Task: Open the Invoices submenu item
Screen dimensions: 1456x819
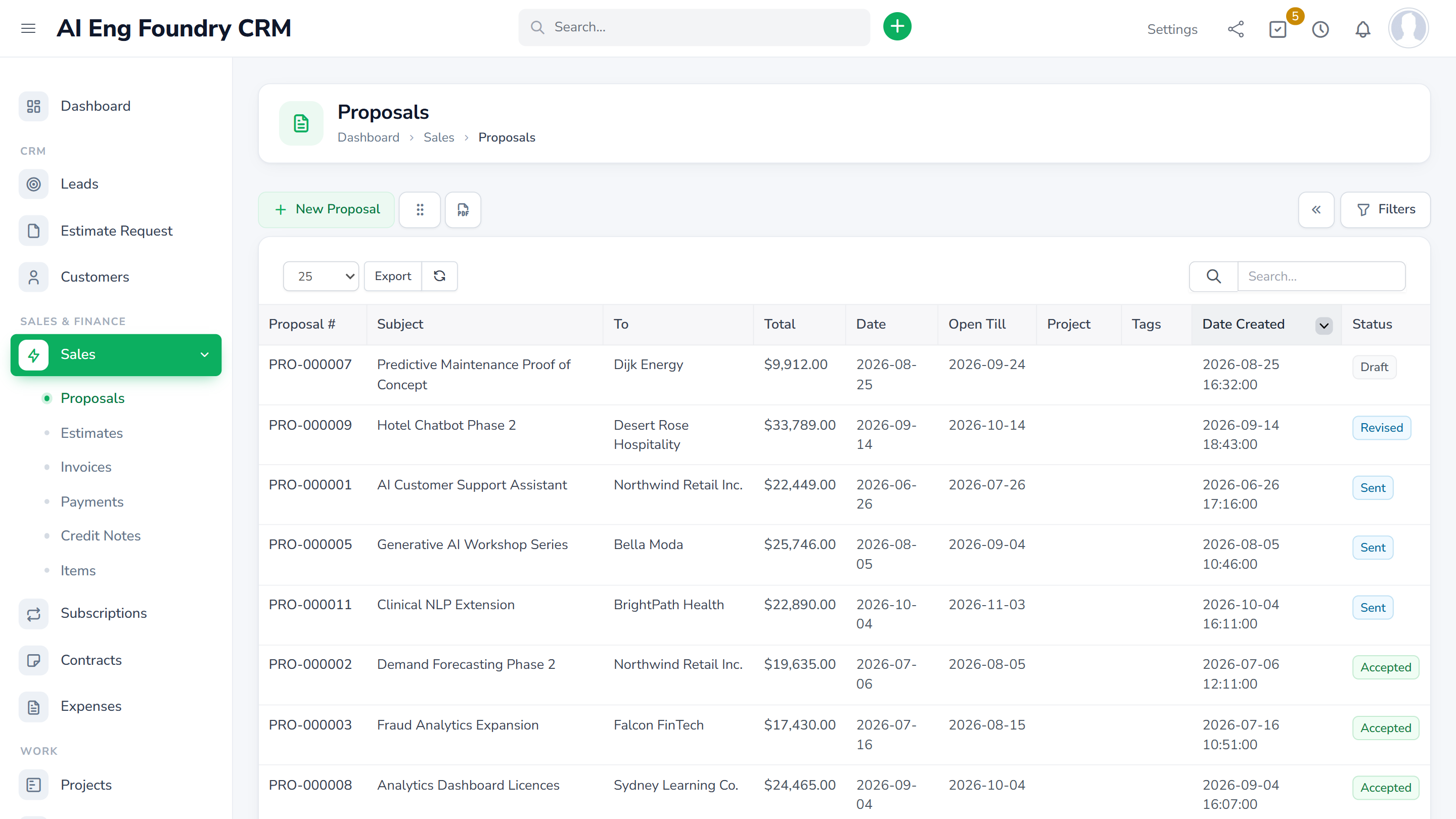Action: pos(86,467)
